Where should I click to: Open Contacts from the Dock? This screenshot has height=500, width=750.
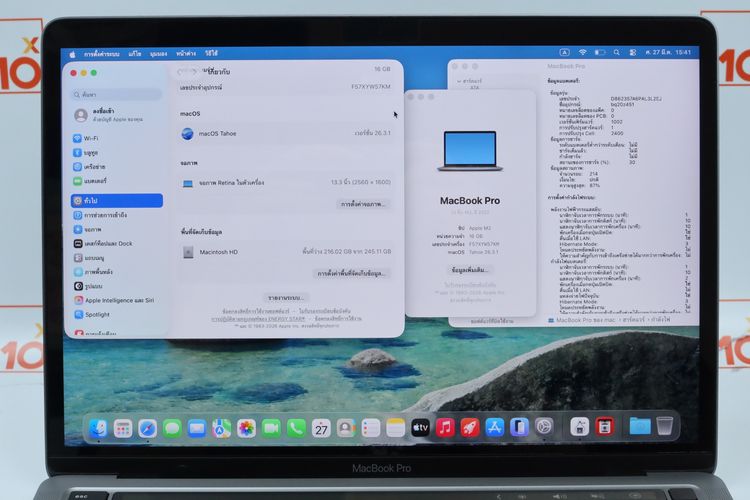tap(345, 428)
